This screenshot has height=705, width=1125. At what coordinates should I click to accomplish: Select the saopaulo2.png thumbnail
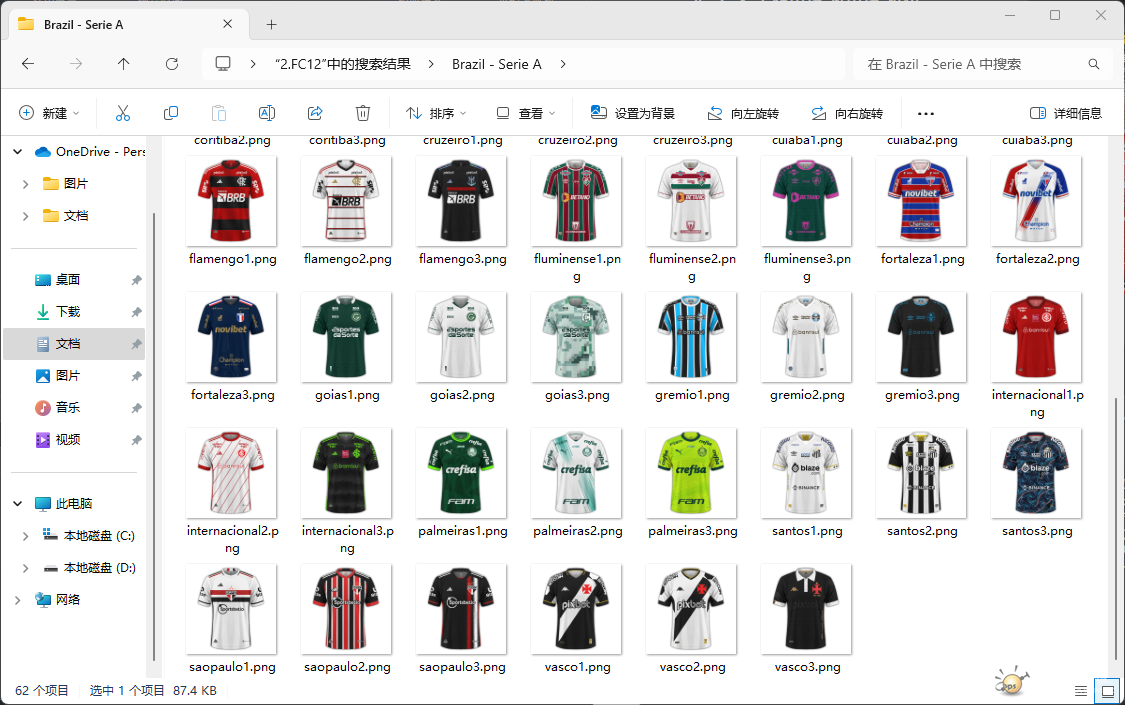347,609
